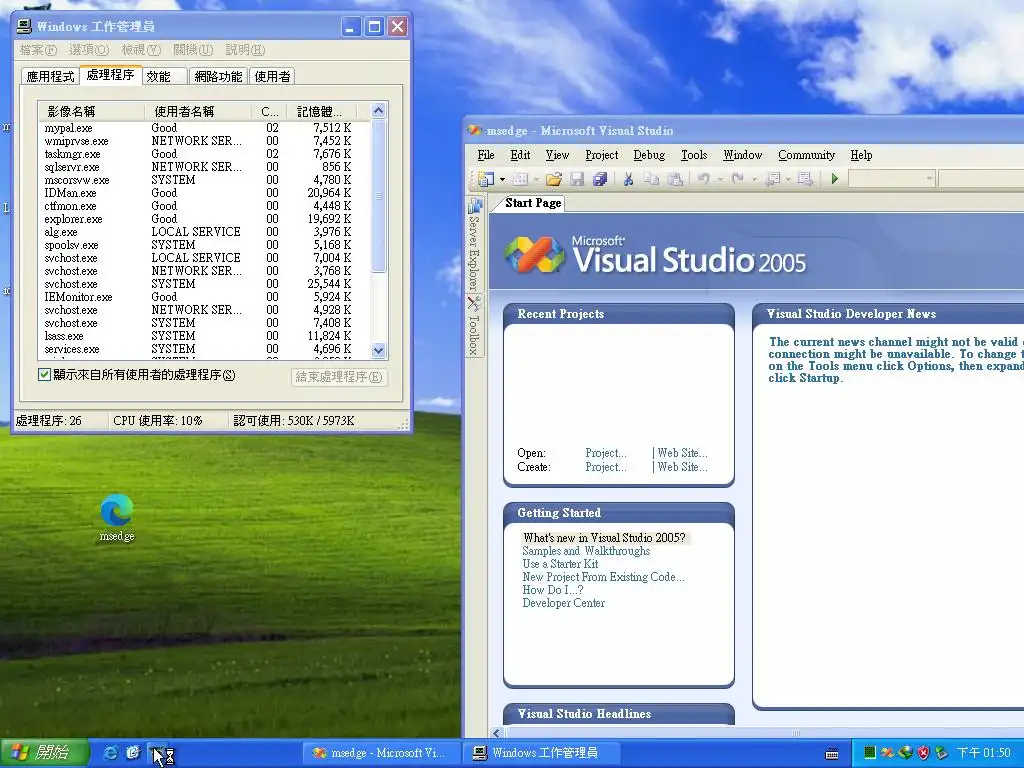
Task: Click the Undo arrow icon
Action: (703, 179)
